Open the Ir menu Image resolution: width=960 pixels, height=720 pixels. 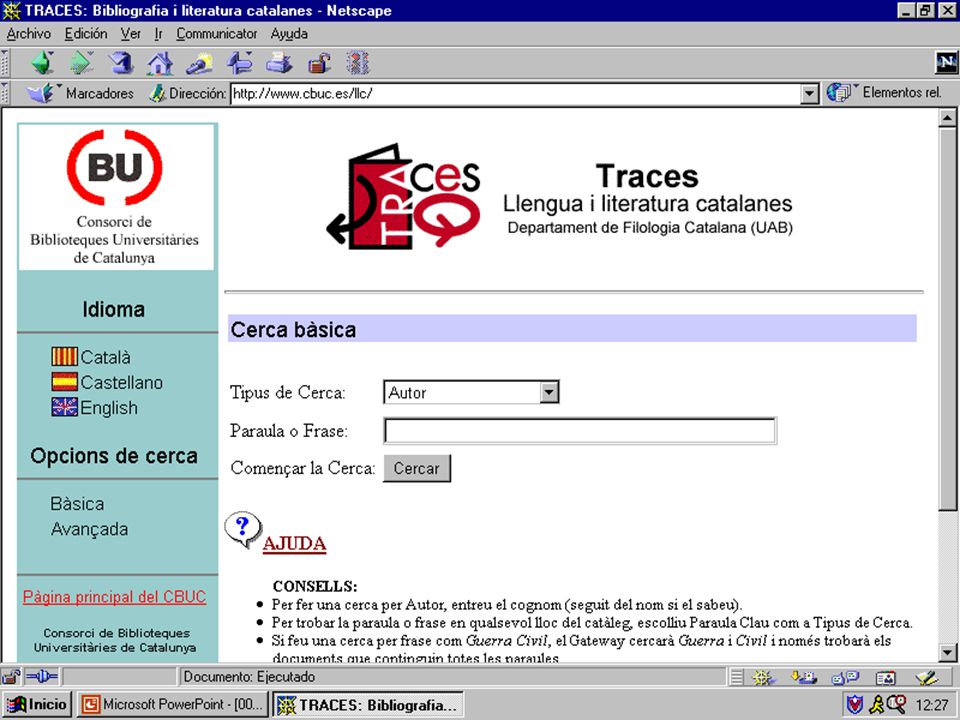pyautogui.click(x=159, y=34)
